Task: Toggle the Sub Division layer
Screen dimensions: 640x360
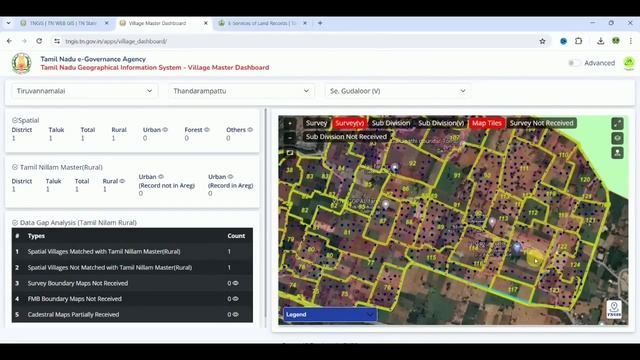Action: [x=391, y=123]
